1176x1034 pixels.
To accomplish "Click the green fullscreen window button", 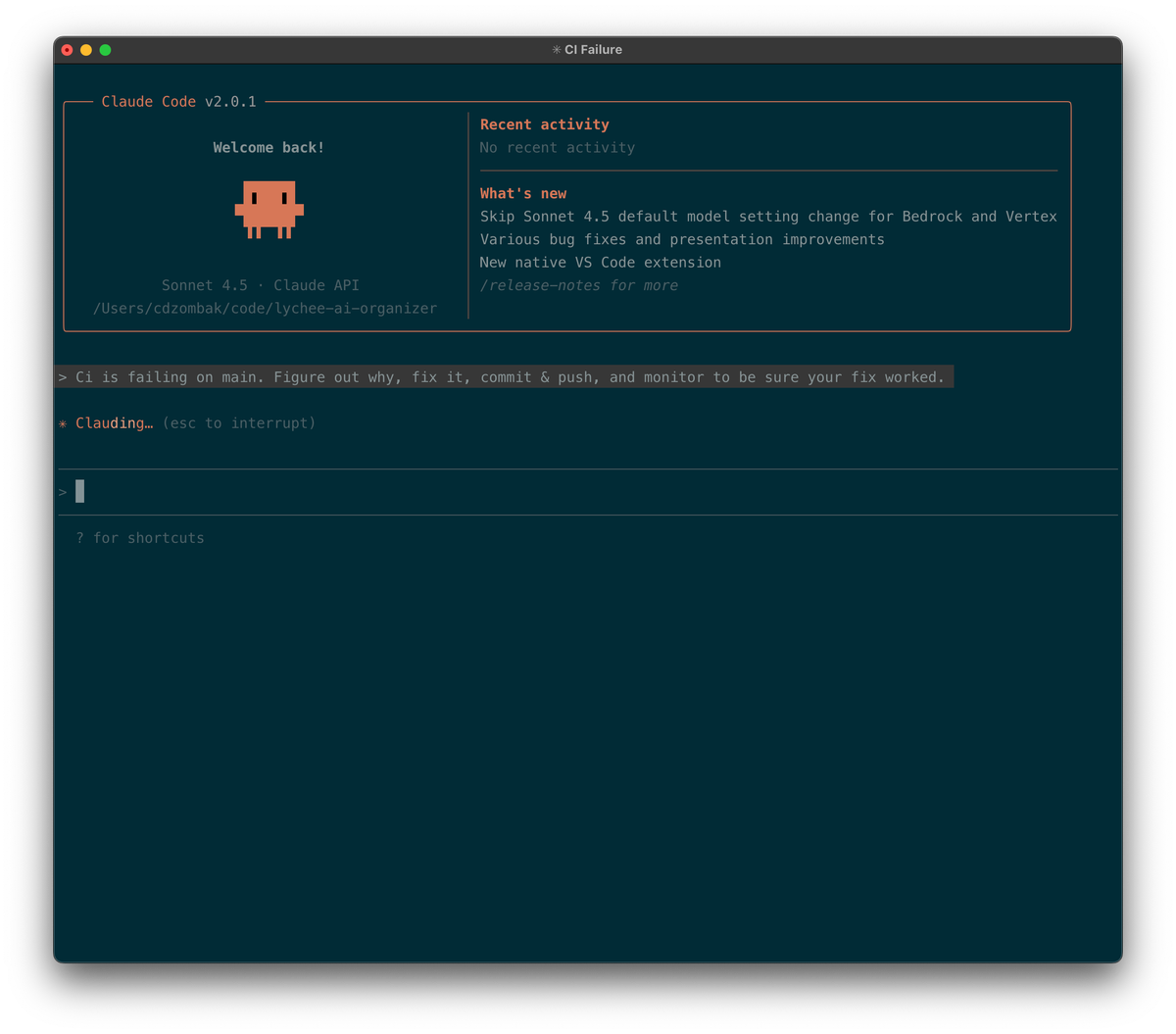I will pos(106,50).
